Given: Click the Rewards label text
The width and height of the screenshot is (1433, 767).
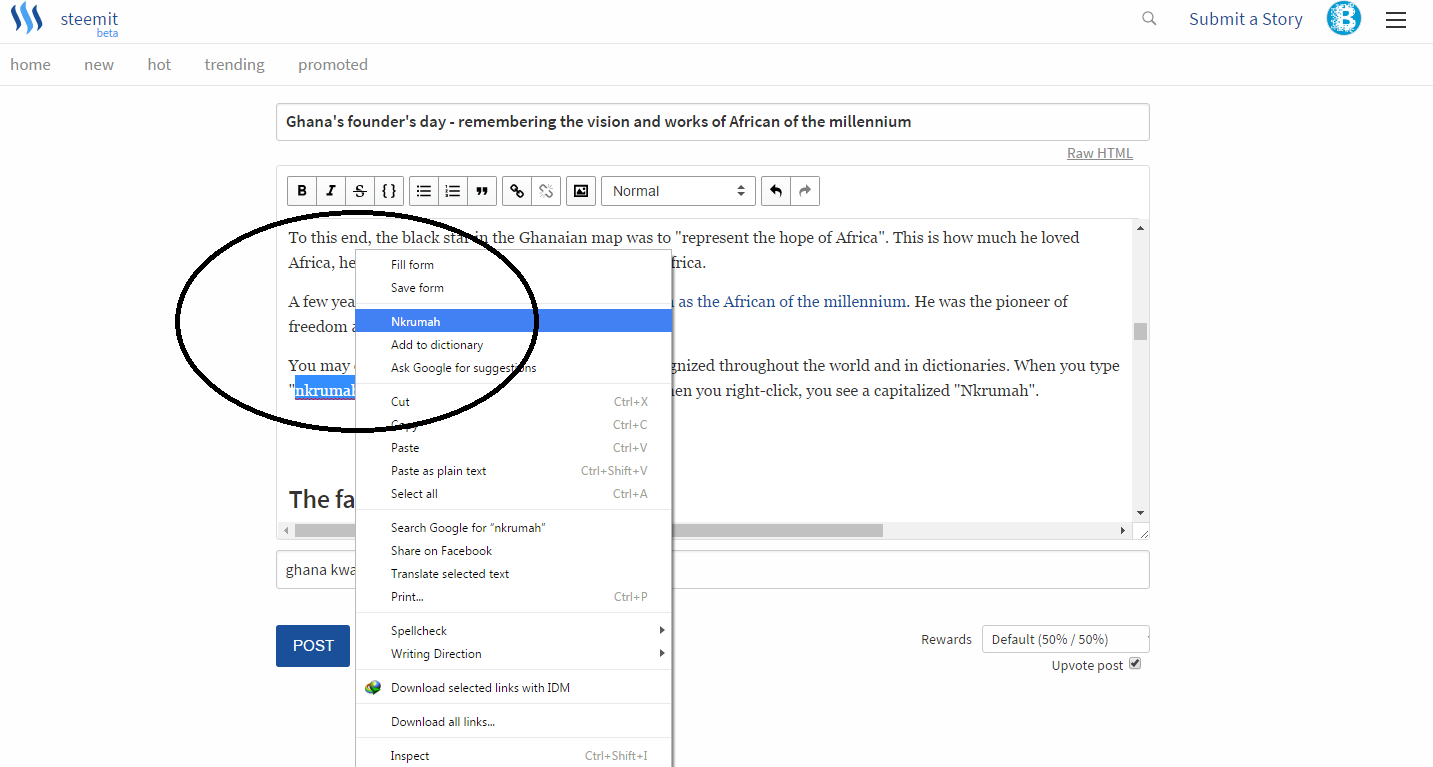Looking at the screenshot, I should click(946, 640).
